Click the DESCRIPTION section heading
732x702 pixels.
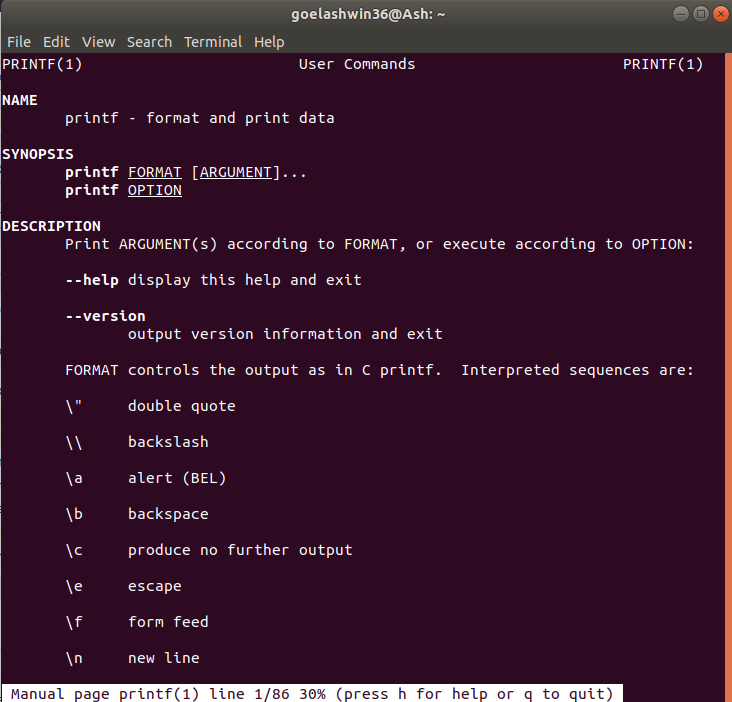(51, 226)
